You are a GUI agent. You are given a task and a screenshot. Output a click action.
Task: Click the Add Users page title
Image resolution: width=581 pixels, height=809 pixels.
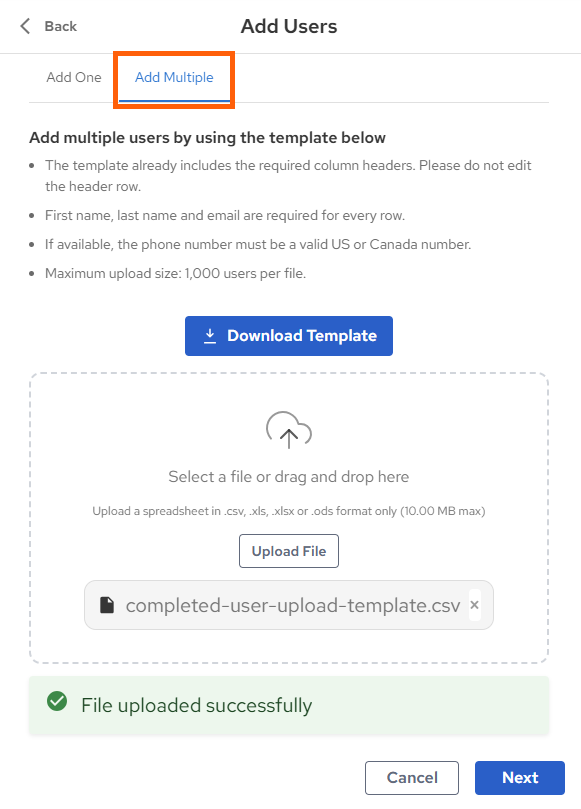coord(288,26)
